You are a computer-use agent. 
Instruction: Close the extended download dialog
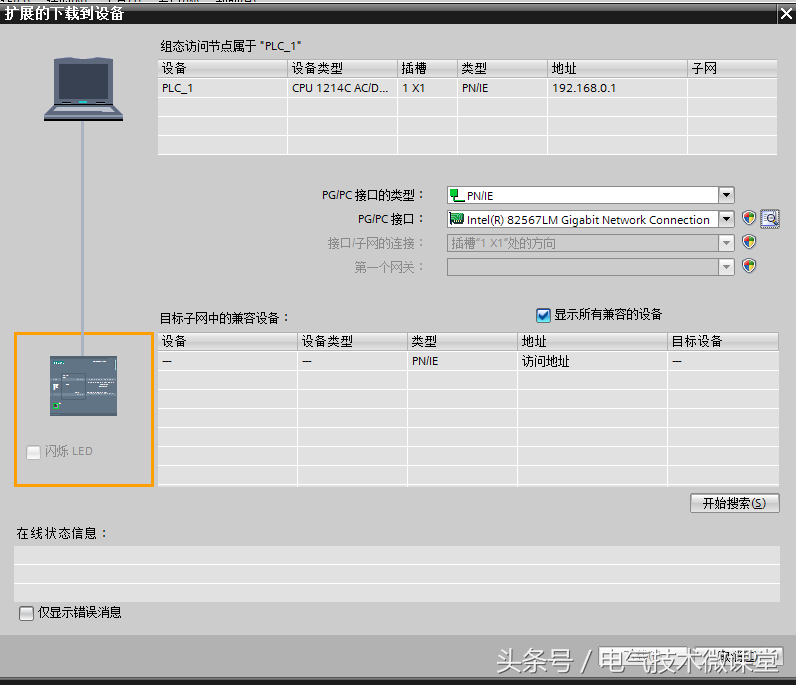(786, 14)
